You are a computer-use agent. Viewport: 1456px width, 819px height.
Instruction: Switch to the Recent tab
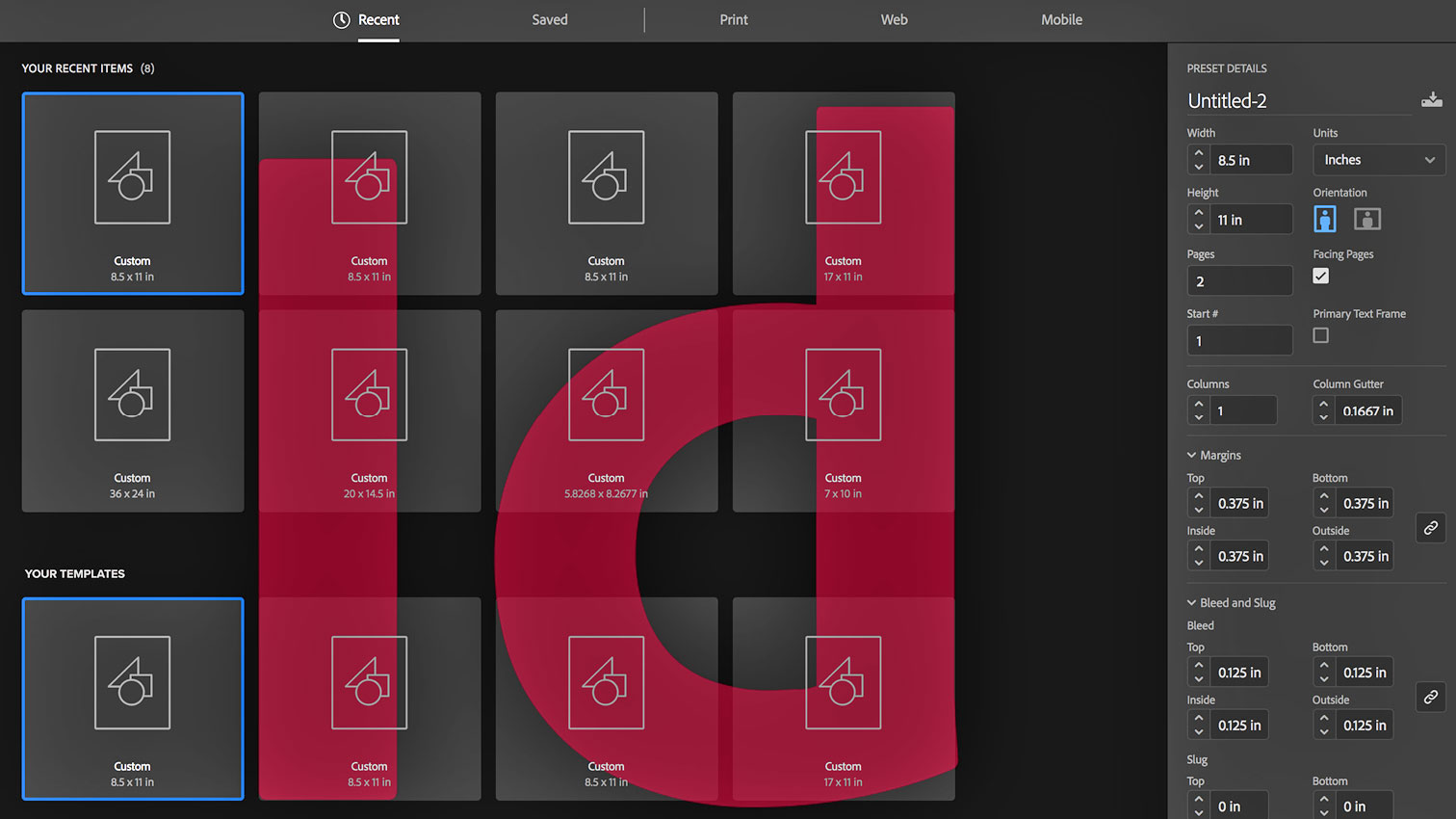click(x=378, y=19)
